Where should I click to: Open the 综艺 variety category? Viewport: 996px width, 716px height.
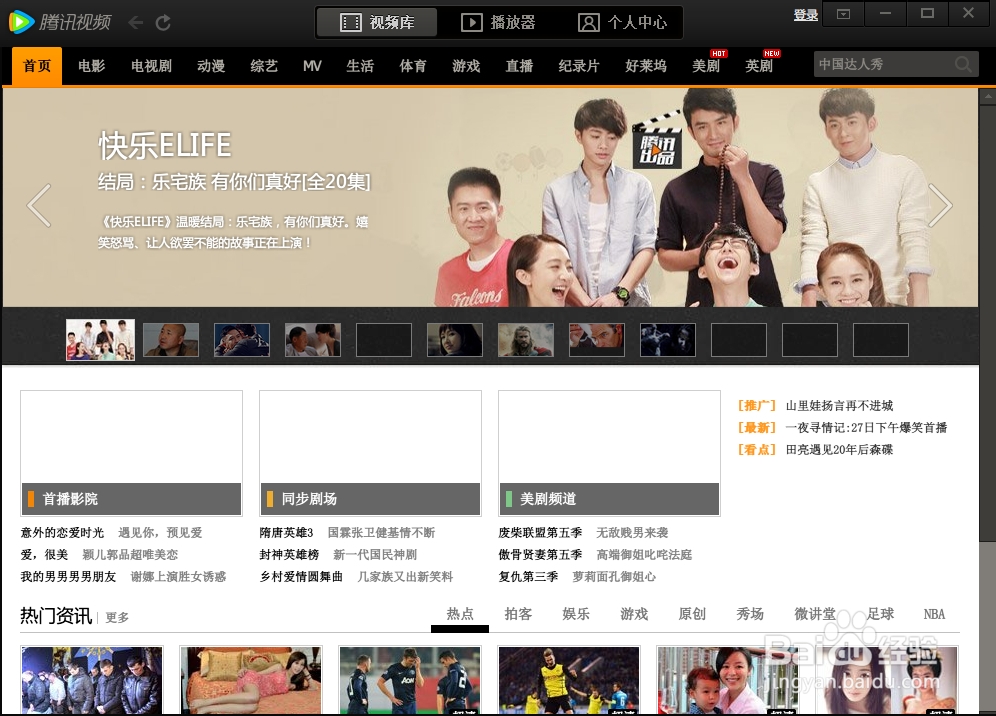click(264, 66)
